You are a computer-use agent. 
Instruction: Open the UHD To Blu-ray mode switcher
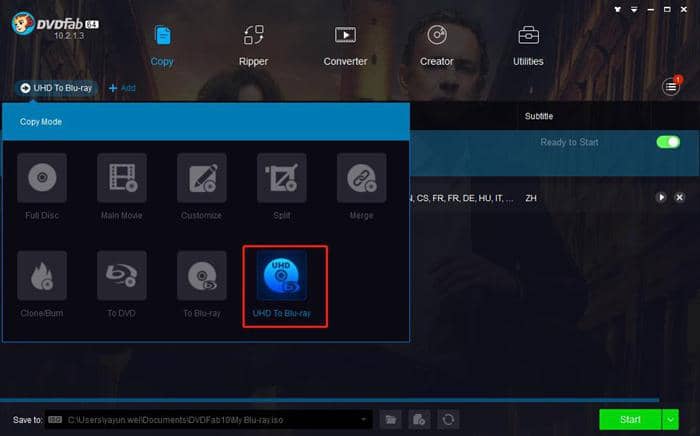coord(57,88)
